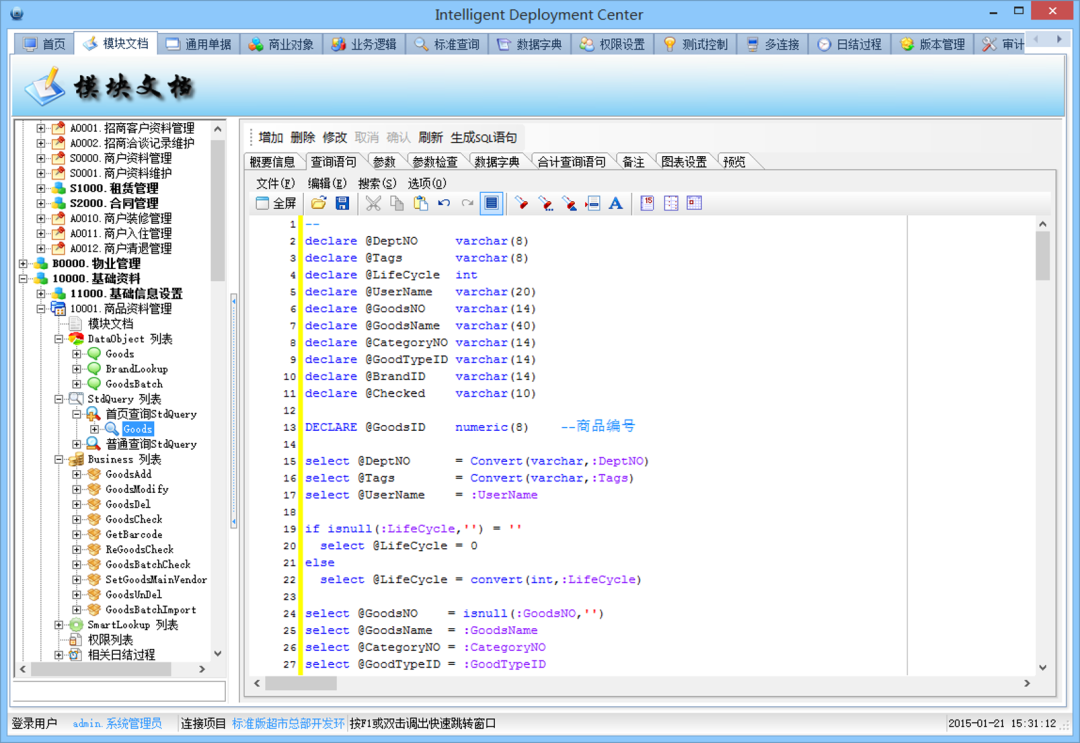Click the 刷新 refresh button
1080x743 pixels.
[x=430, y=138]
